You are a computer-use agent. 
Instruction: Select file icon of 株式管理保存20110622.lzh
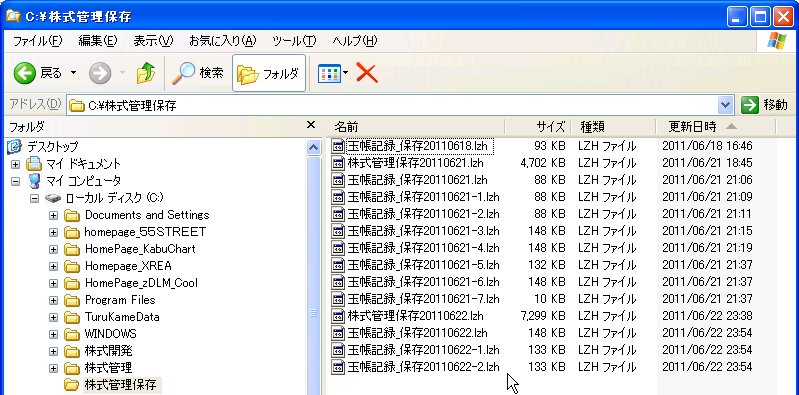point(338,316)
